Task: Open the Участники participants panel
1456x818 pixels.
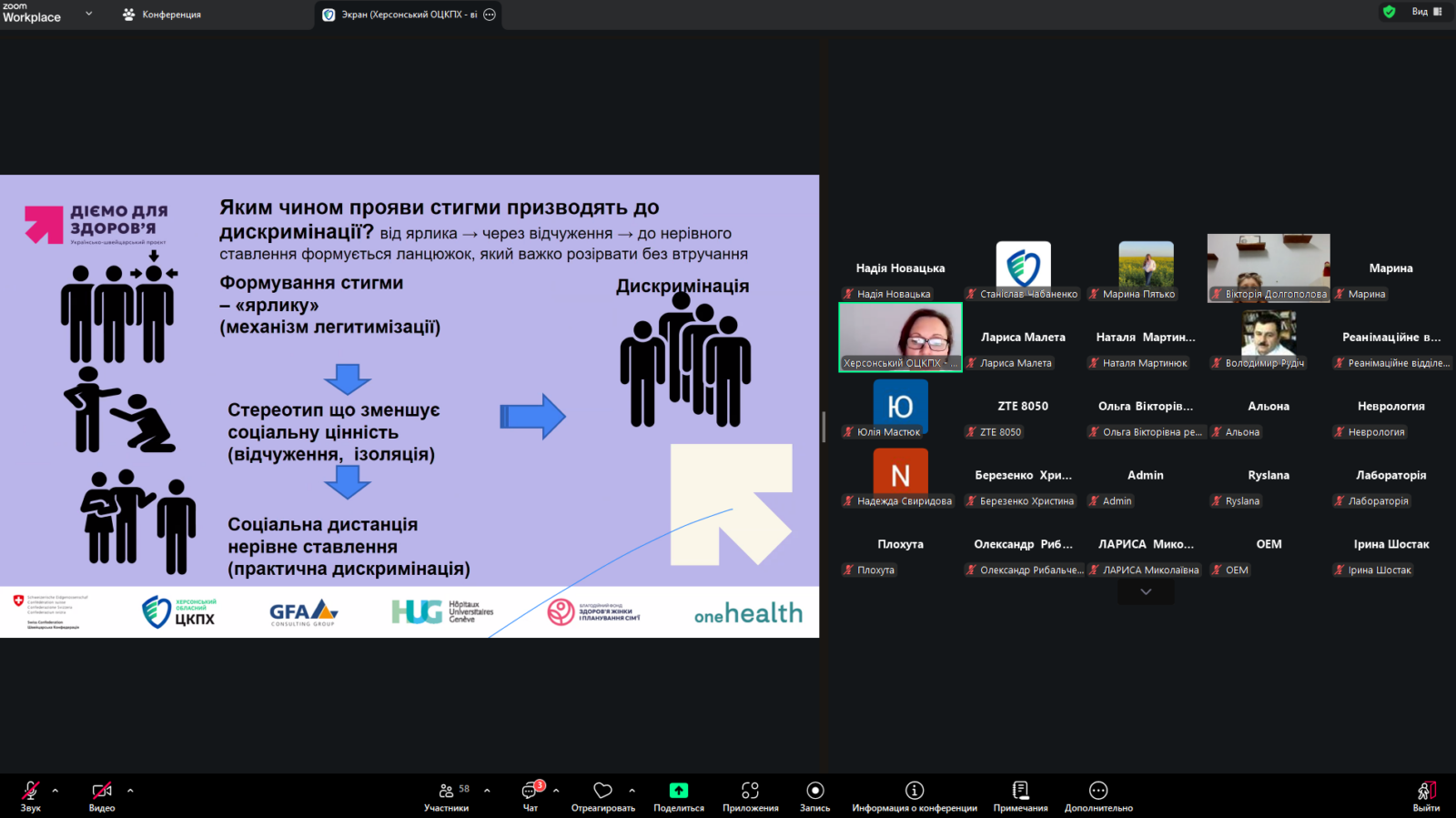Action: 447,792
